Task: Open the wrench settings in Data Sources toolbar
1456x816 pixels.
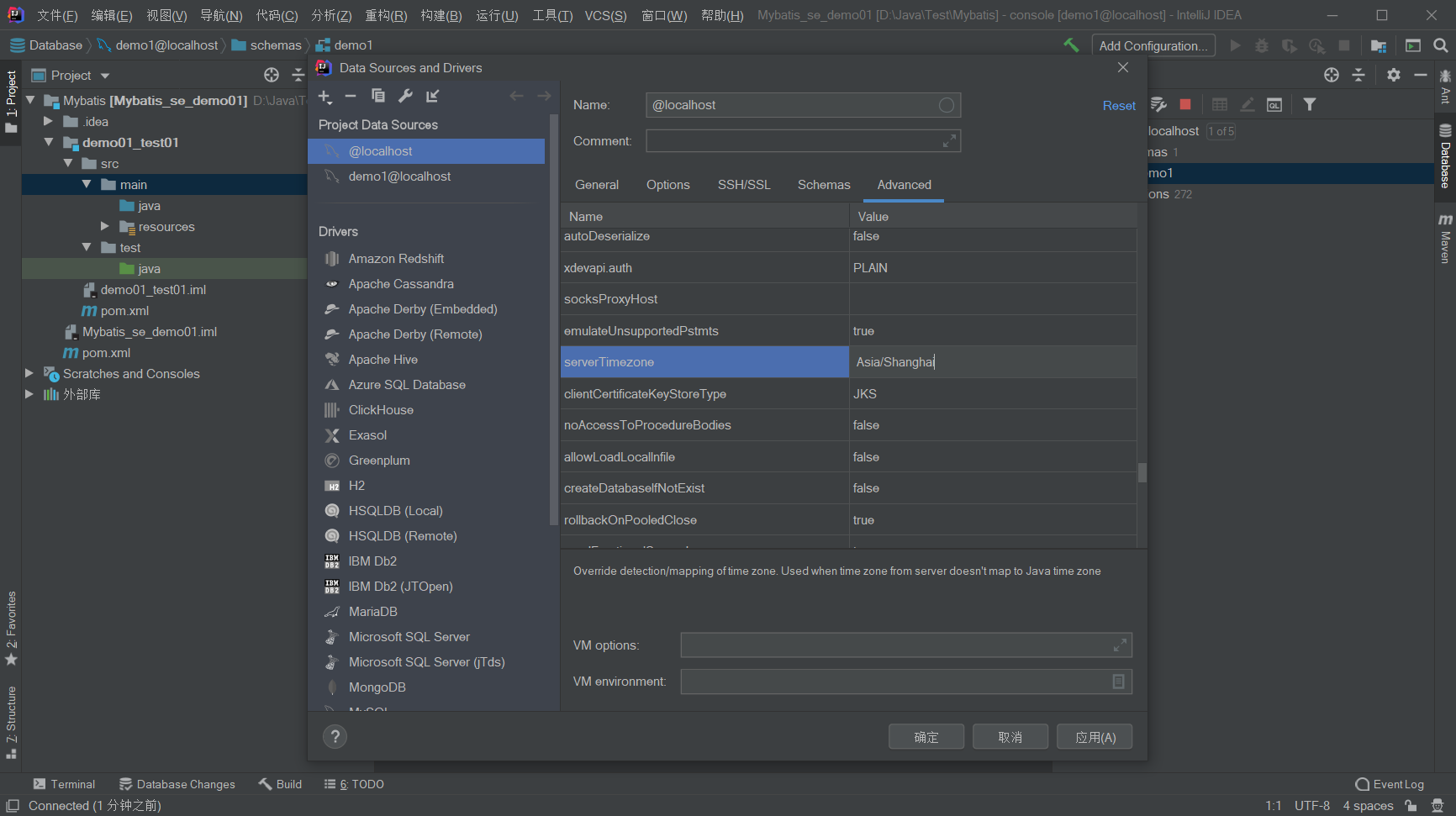Action: click(x=405, y=96)
